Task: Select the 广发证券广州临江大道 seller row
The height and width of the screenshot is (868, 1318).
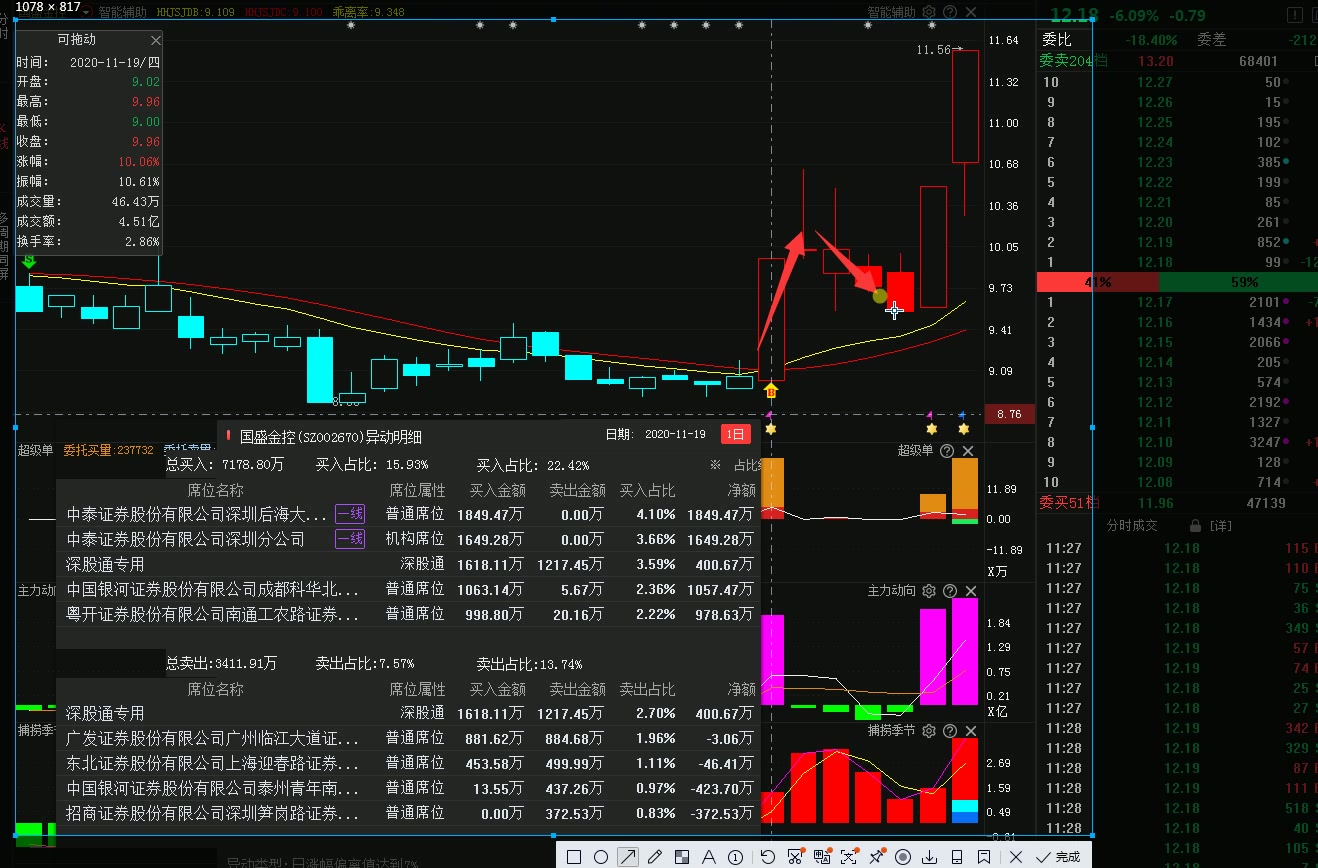Action: pos(408,738)
